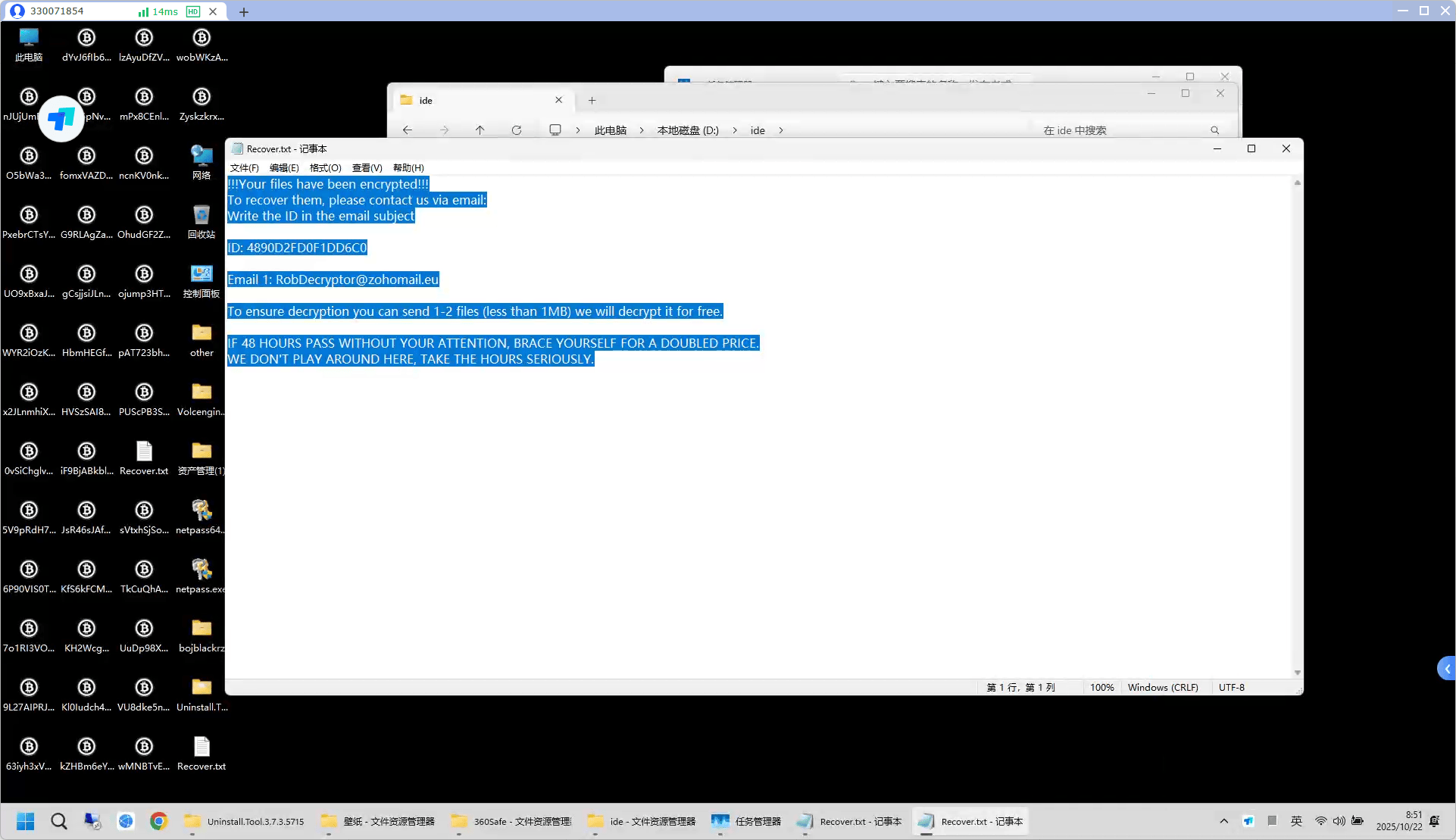Click the Chrome icon in the taskbar

coord(158,821)
